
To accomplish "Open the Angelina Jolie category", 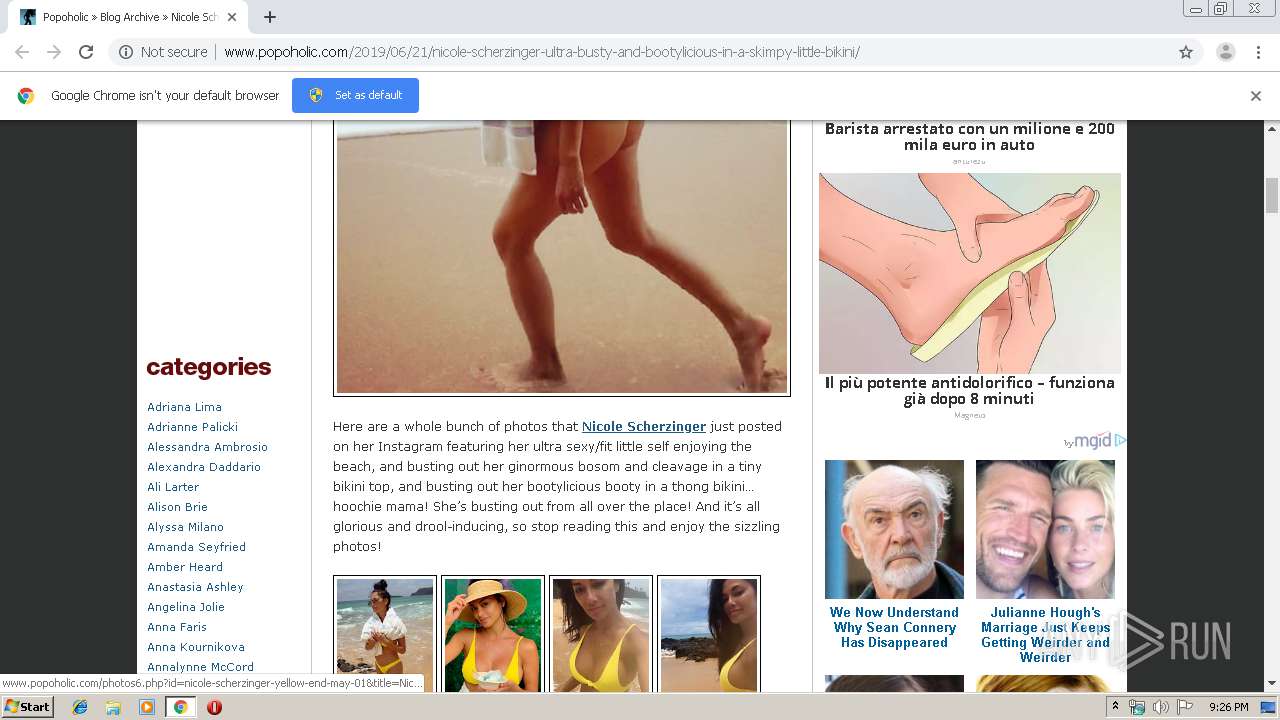I will pos(186,607).
